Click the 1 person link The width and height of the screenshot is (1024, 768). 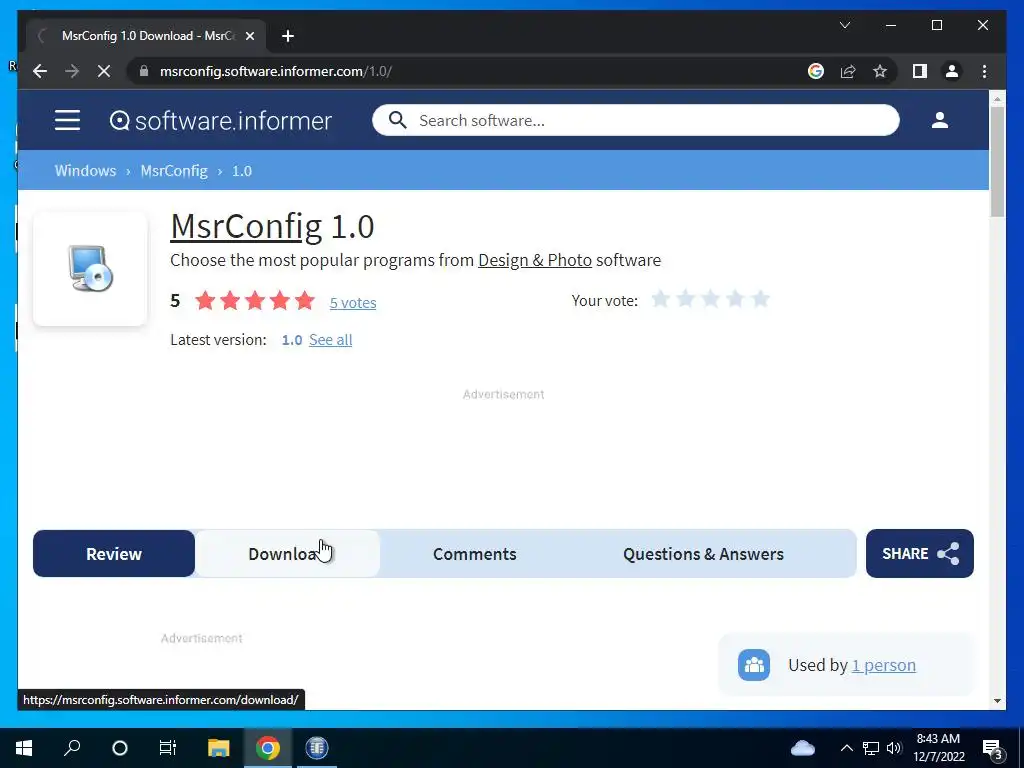[884, 665]
